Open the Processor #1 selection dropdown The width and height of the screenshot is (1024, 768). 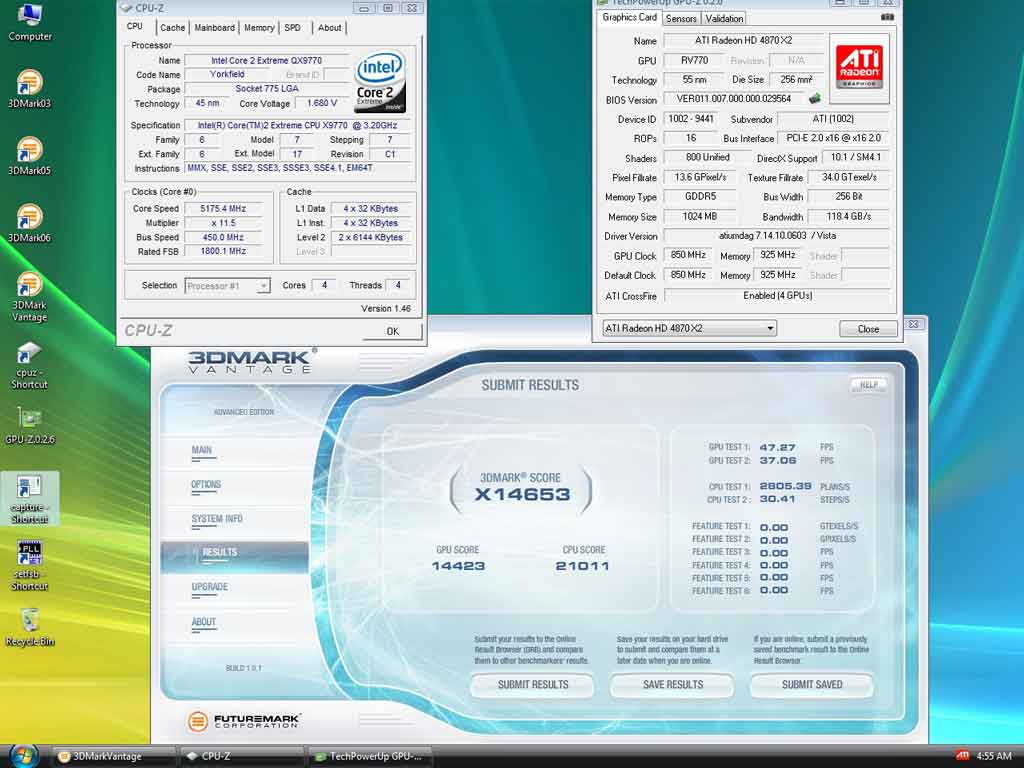(x=227, y=286)
